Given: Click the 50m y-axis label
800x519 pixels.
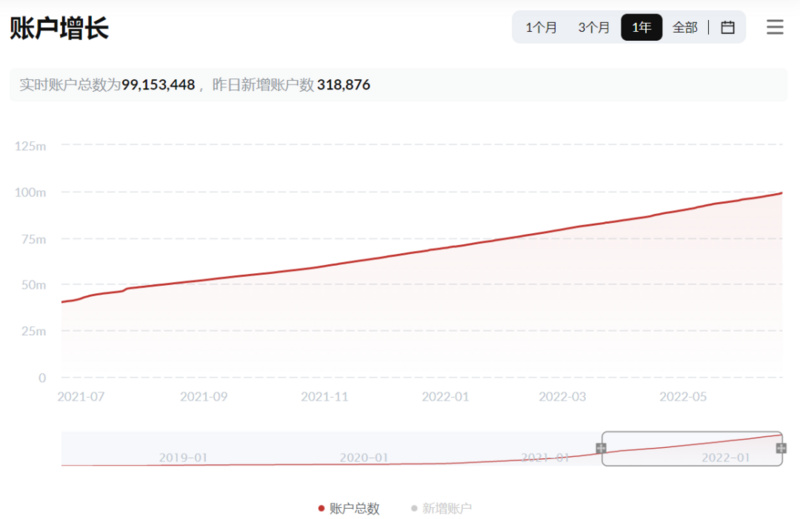Looking at the screenshot, I should tap(34, 285).
